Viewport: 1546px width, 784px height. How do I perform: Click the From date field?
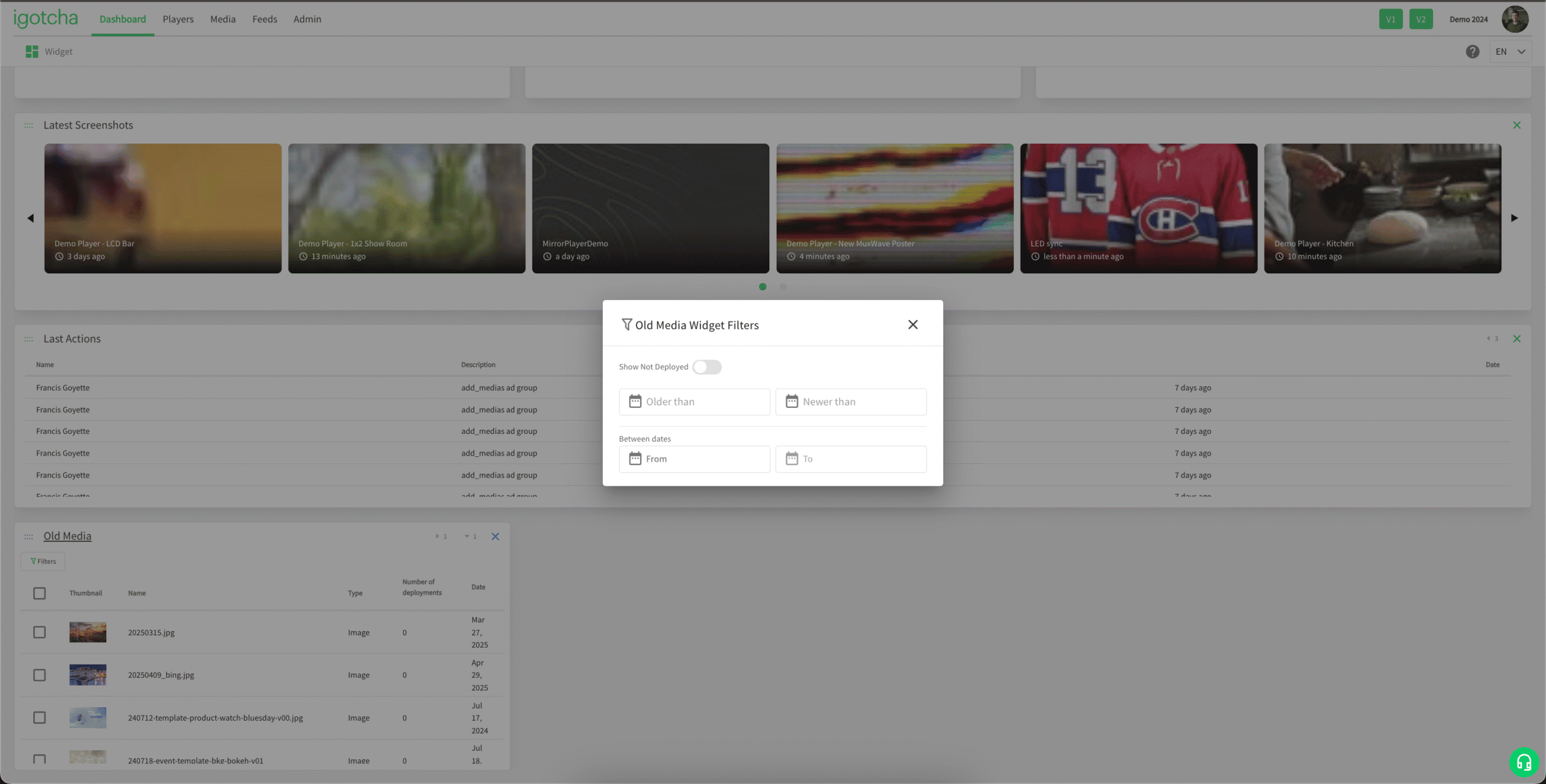pyautogui.click(x=694, y=459)
